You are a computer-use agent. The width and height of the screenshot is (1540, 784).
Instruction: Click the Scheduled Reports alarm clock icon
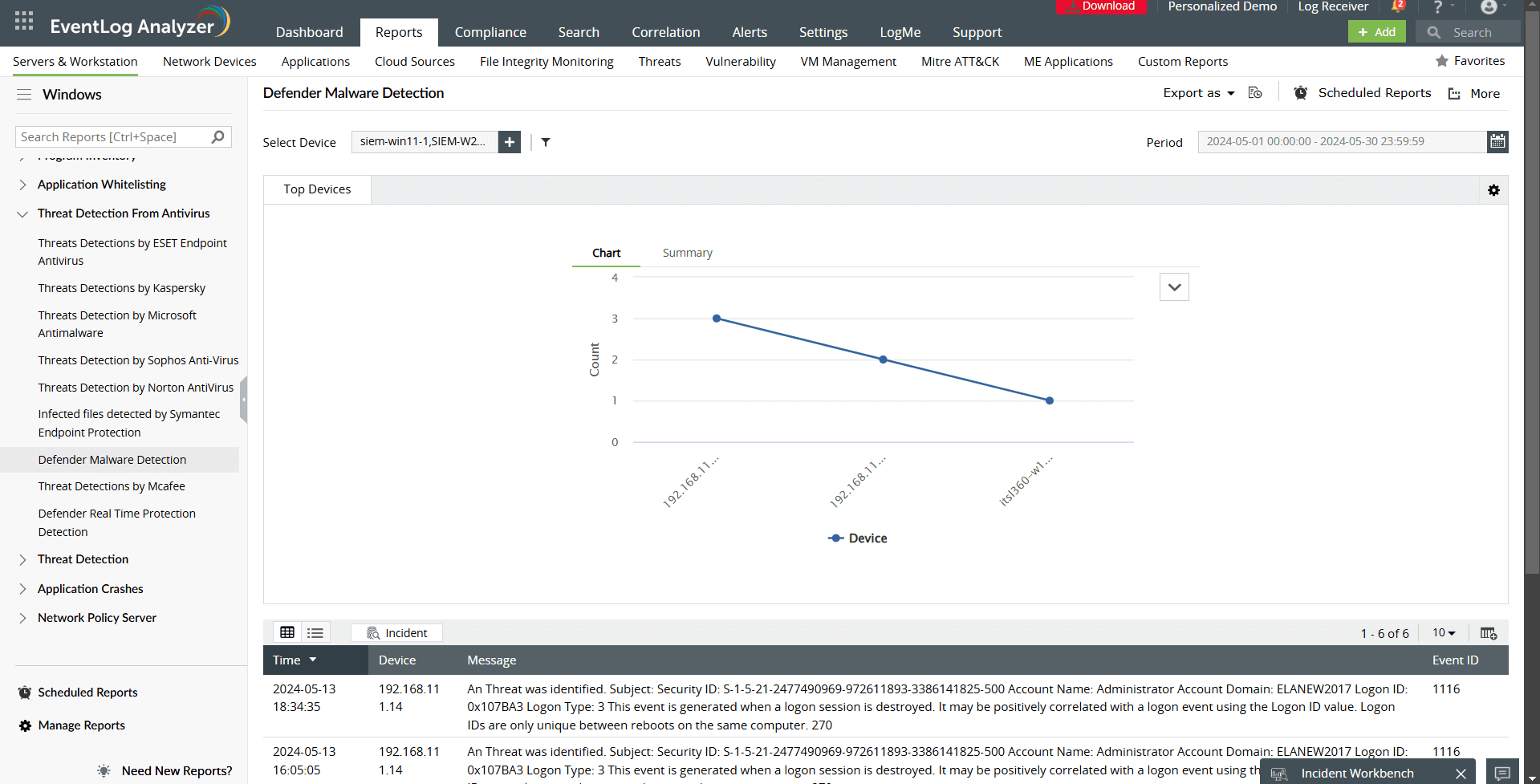click(1300, 92)
